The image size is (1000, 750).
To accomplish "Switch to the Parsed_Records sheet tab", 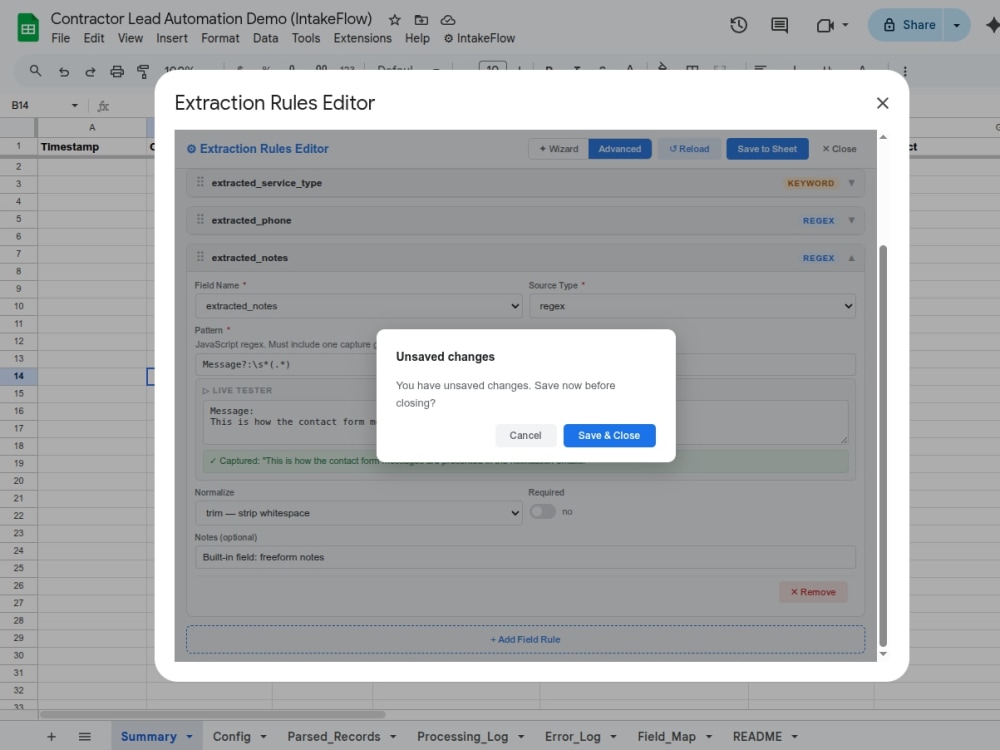I will click(x=334, y=737).
